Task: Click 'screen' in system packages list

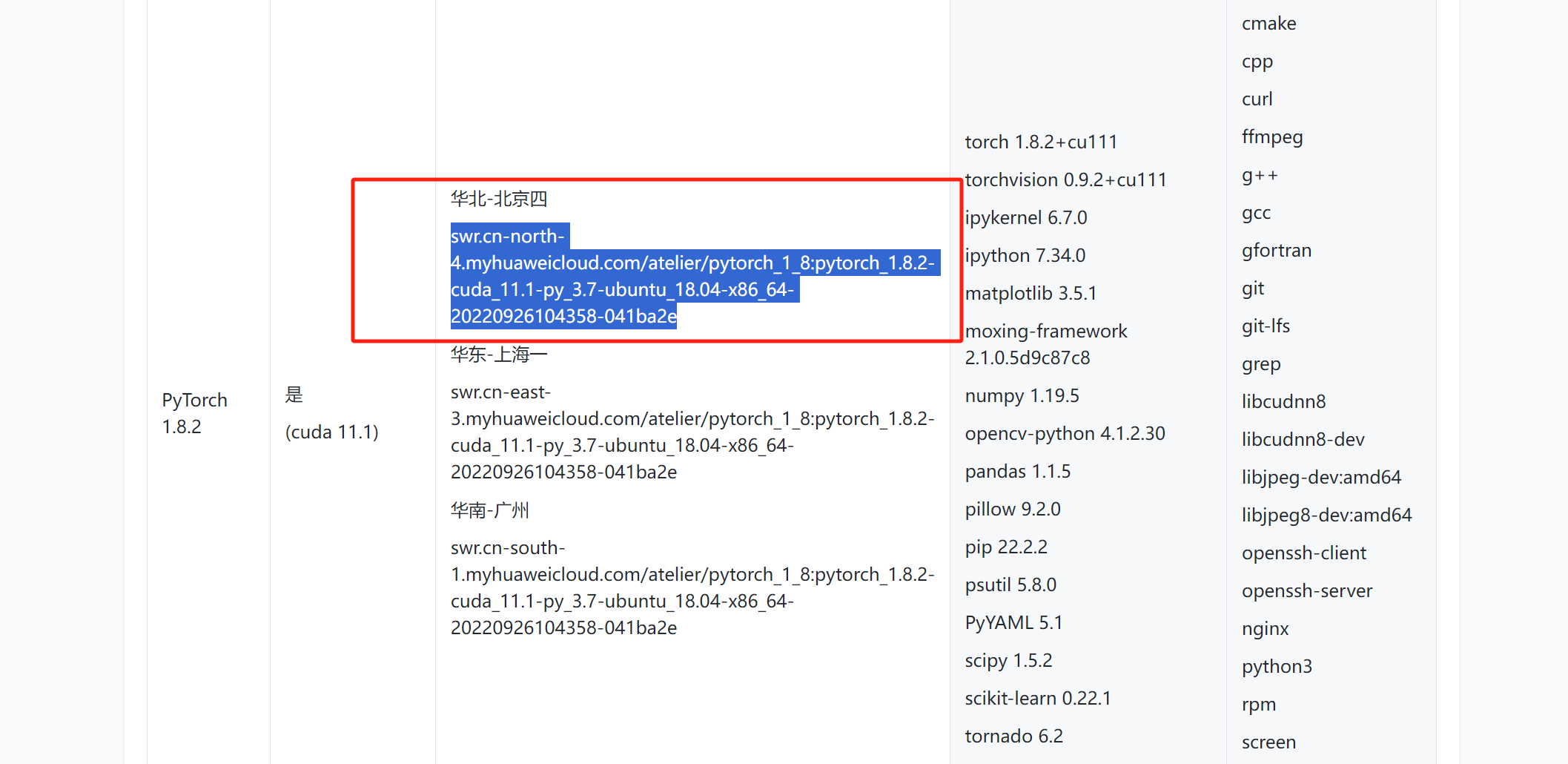Action: click(x=1269, y=742)
